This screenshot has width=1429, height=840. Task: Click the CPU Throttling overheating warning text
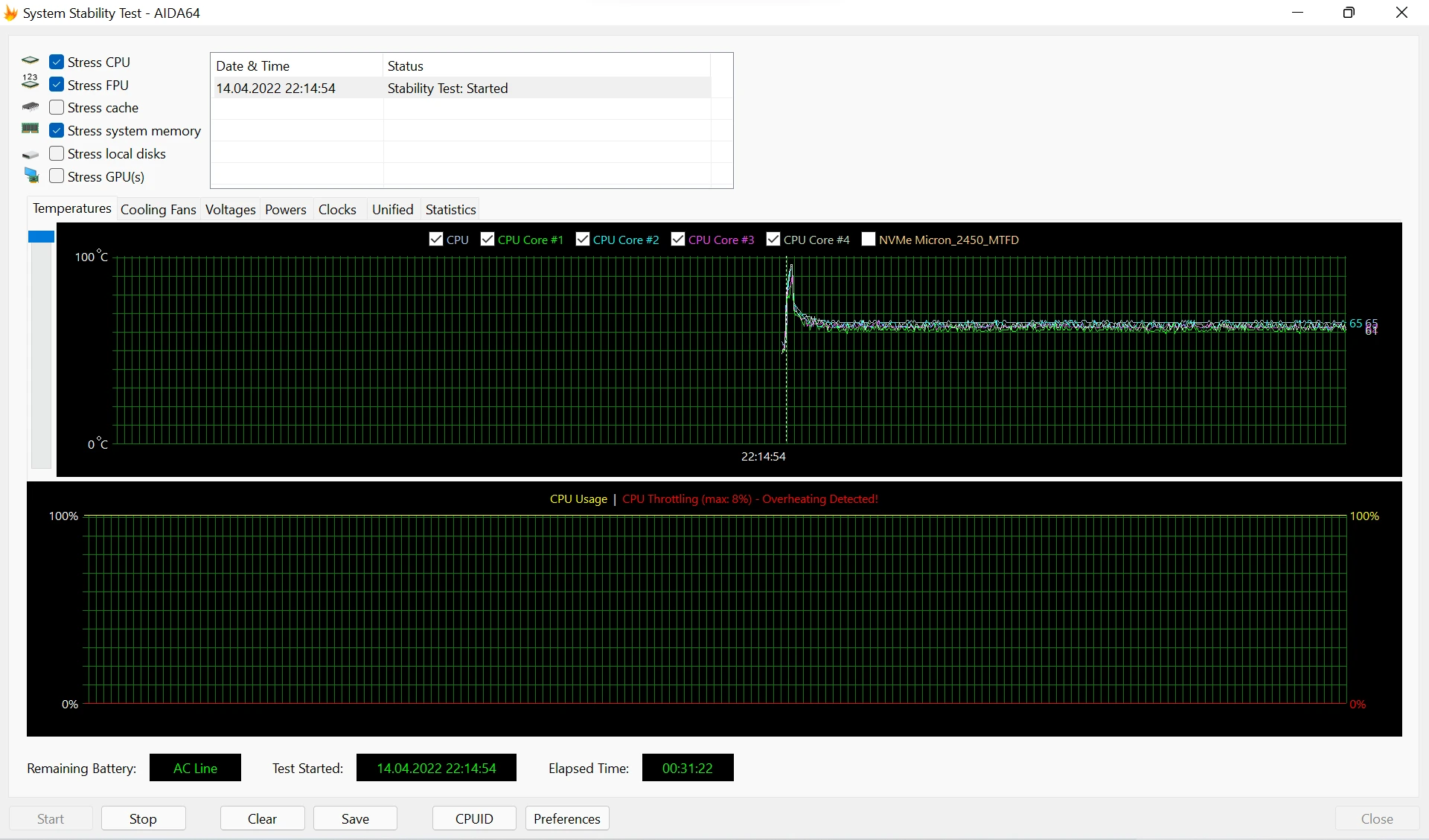pyautogui.click(x=750, y=498)
